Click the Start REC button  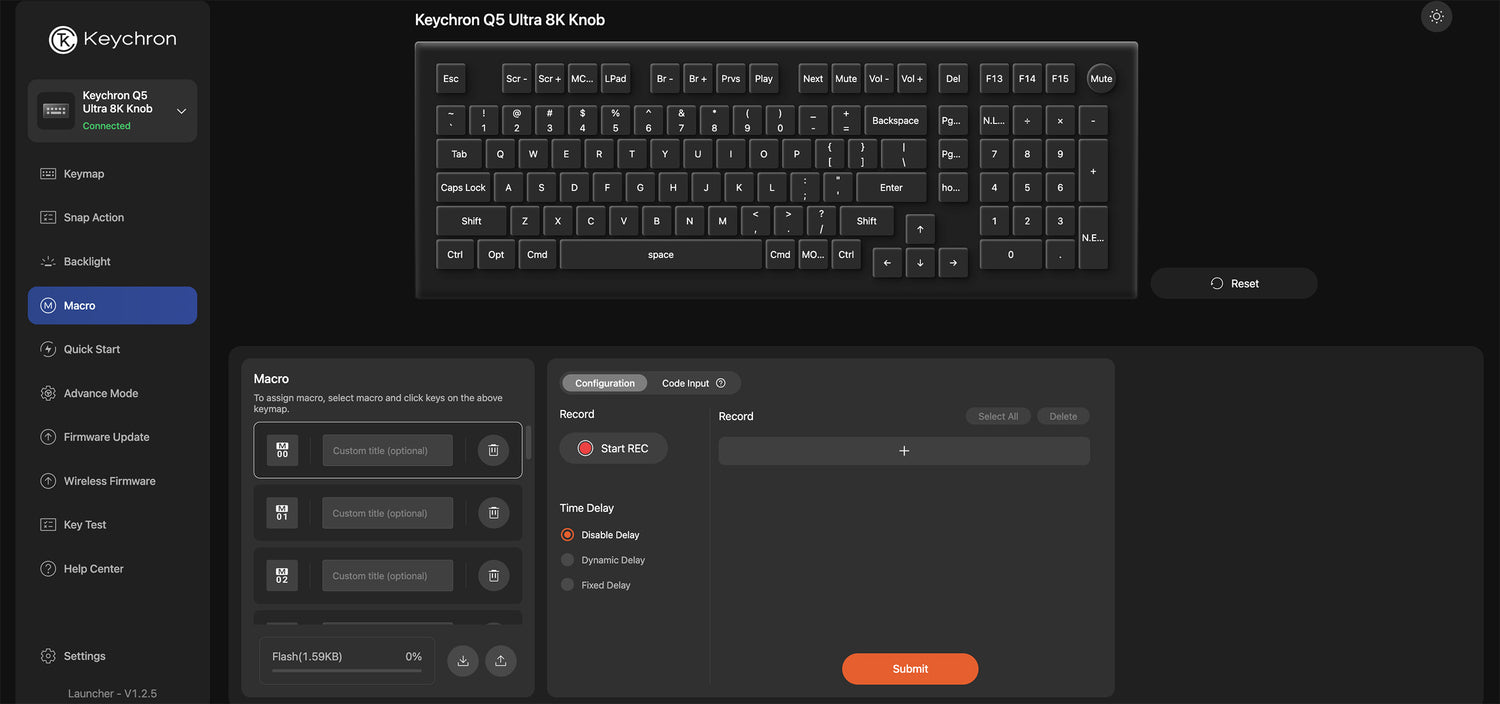[613, 449]
